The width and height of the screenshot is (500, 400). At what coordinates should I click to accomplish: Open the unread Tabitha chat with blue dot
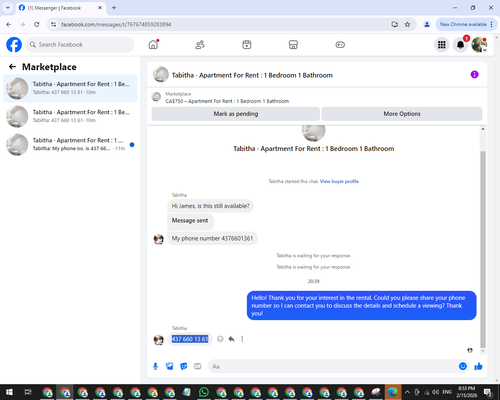(x=70, y=145)
